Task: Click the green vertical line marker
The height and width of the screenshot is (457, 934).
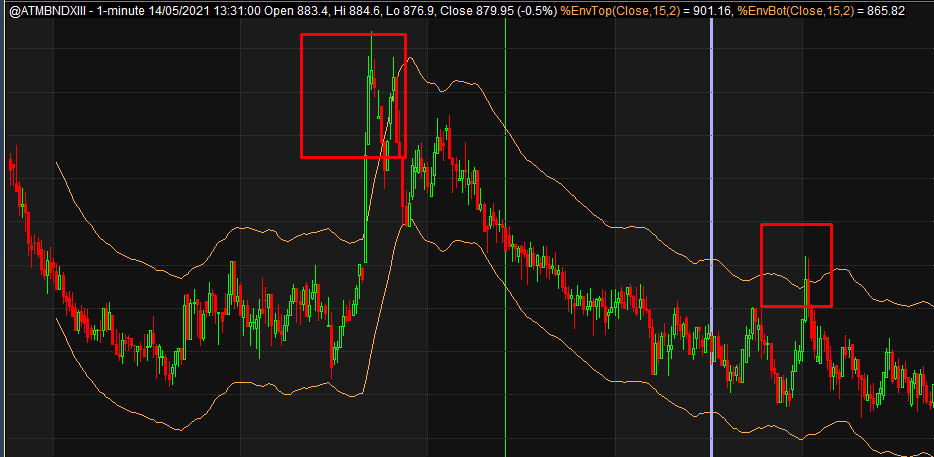Action: tap(505, 237)
